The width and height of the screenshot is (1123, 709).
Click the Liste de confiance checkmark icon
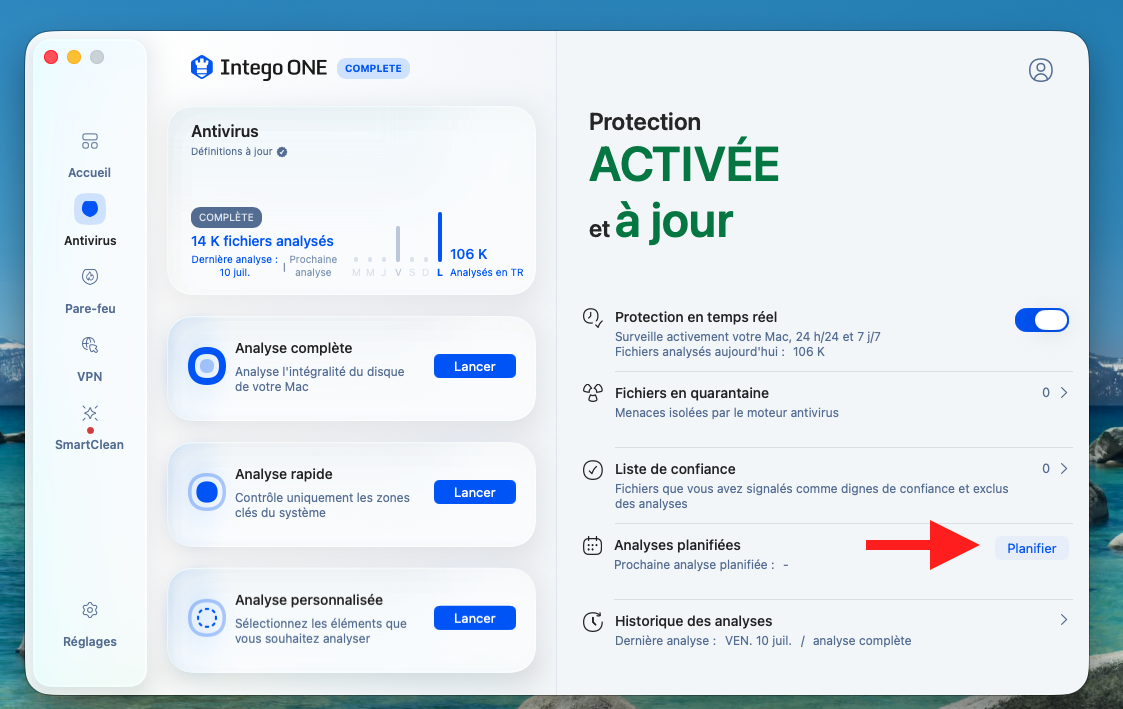coord(592,470)
